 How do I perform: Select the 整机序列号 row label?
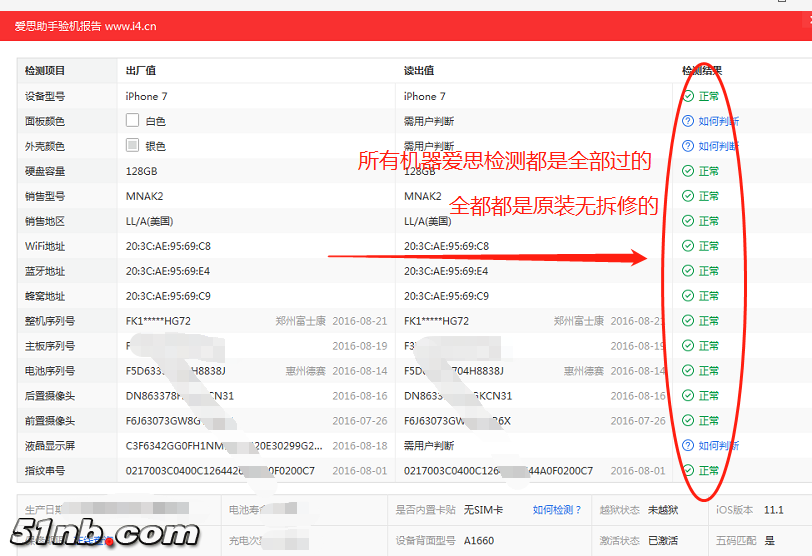coord(50,321)
